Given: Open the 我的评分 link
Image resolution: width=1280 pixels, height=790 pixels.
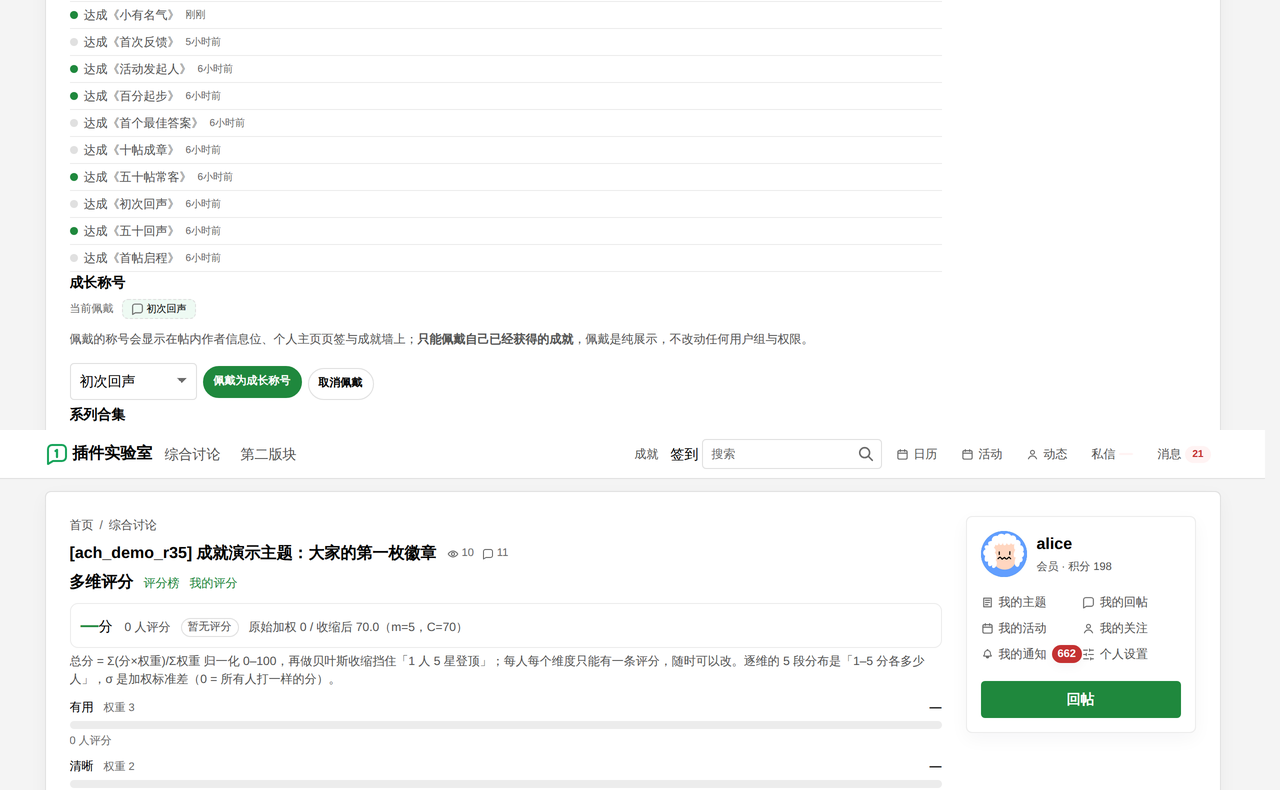Looking at the screenshot, I should point(213,583).
